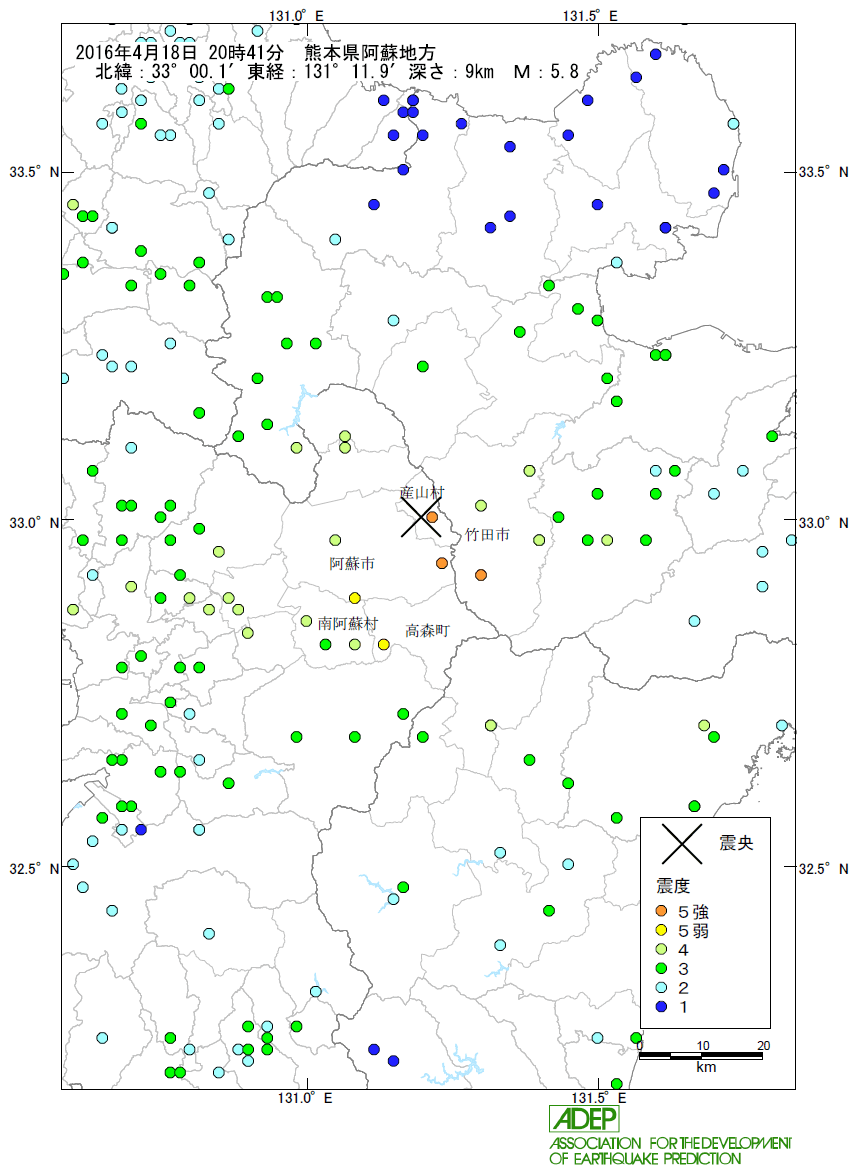Click the 阿蘇市 place label
This screenshot has height=1174, width=854.
pos(352,564)
